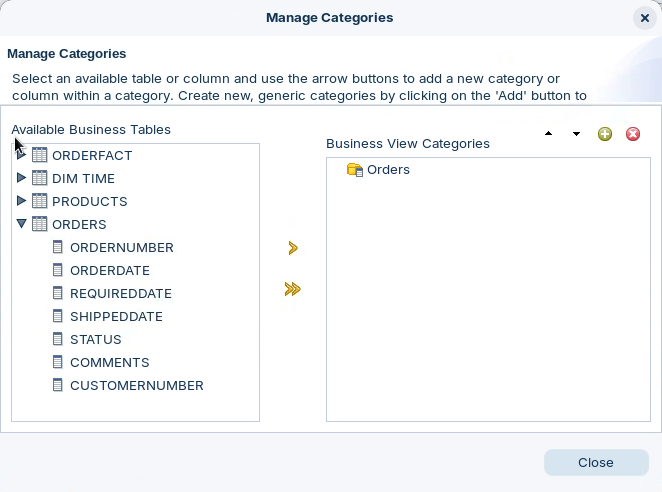Click the ORDERS table icon
This screenshot has width=662, height=492.
pos(40,224)
